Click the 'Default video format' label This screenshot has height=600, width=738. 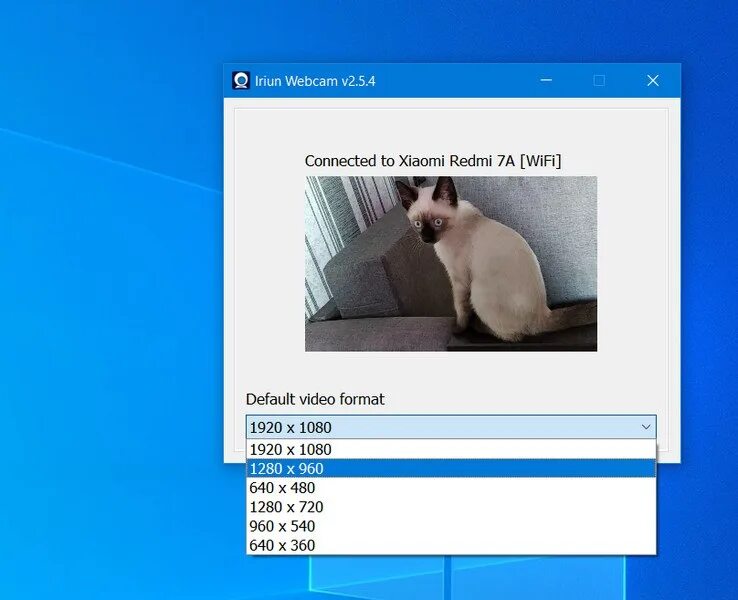click(x=315, y=400)
